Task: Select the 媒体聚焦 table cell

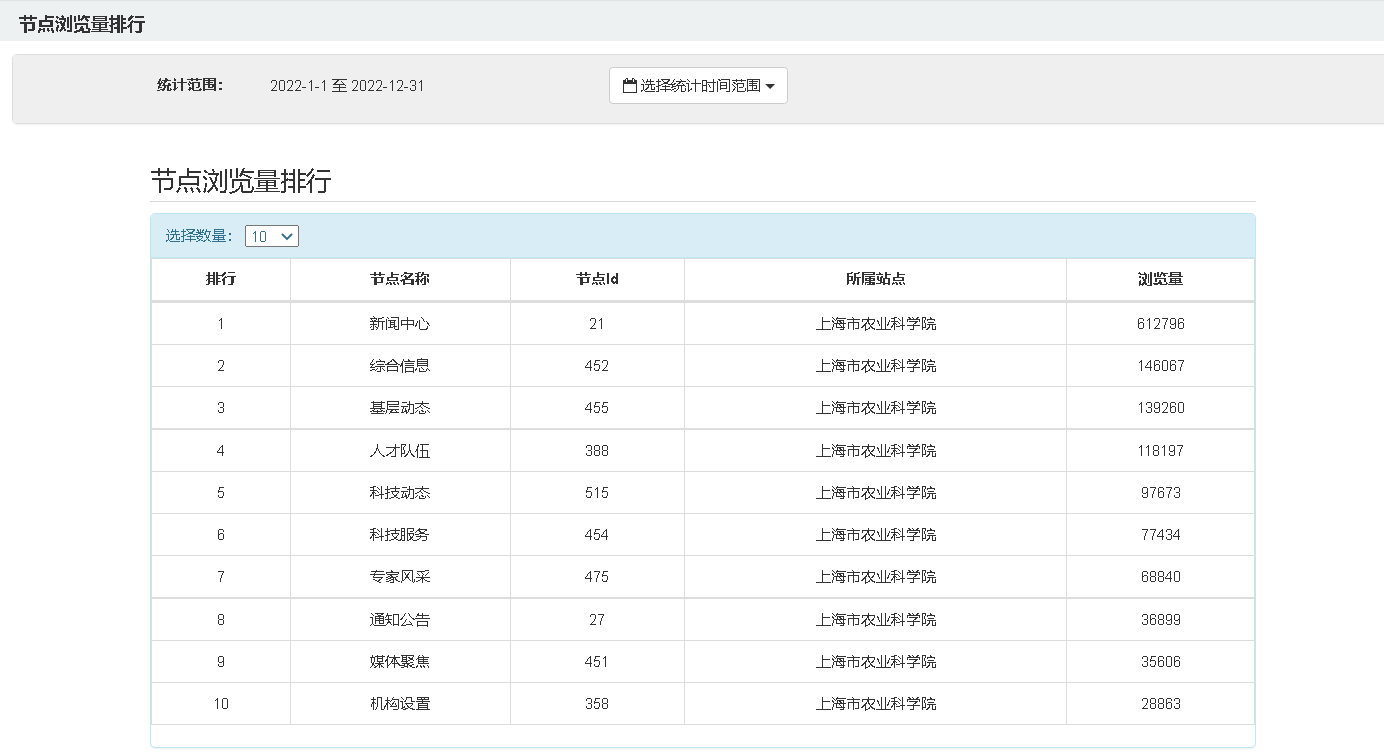Action: click(400, 662)
